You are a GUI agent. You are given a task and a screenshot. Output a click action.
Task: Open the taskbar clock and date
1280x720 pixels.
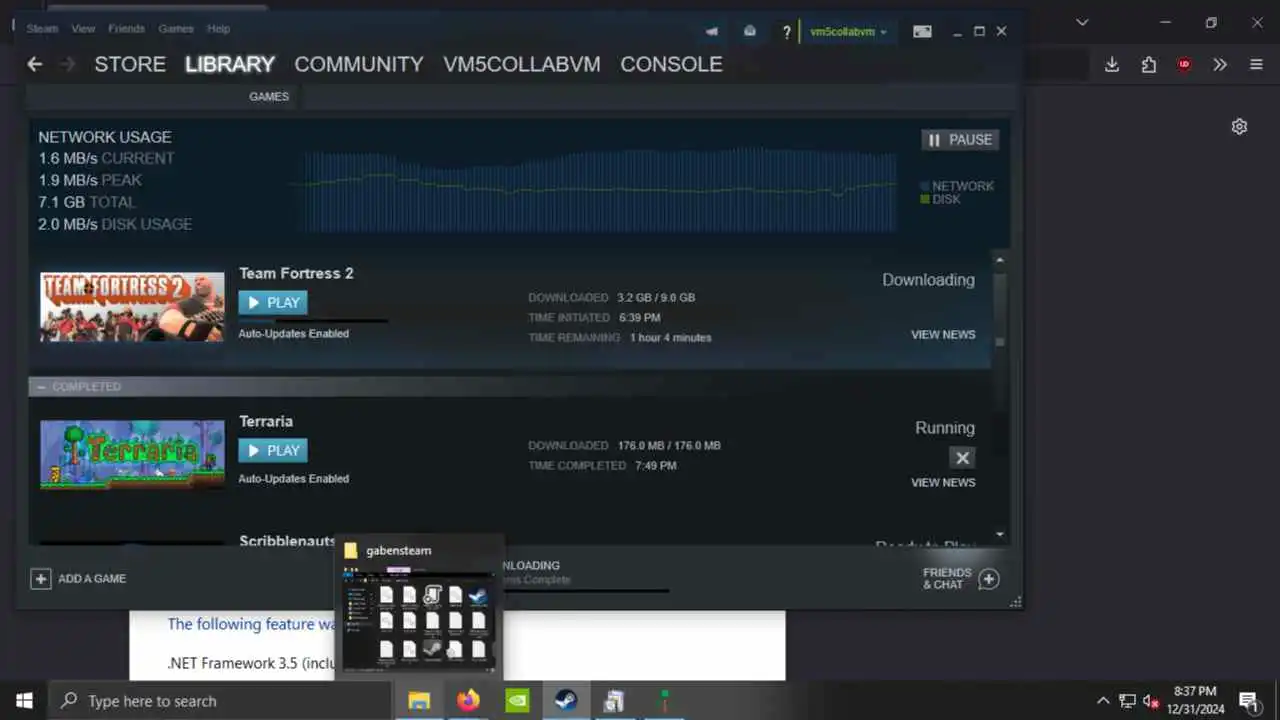pyautogui.click(x=1196, y=700)
